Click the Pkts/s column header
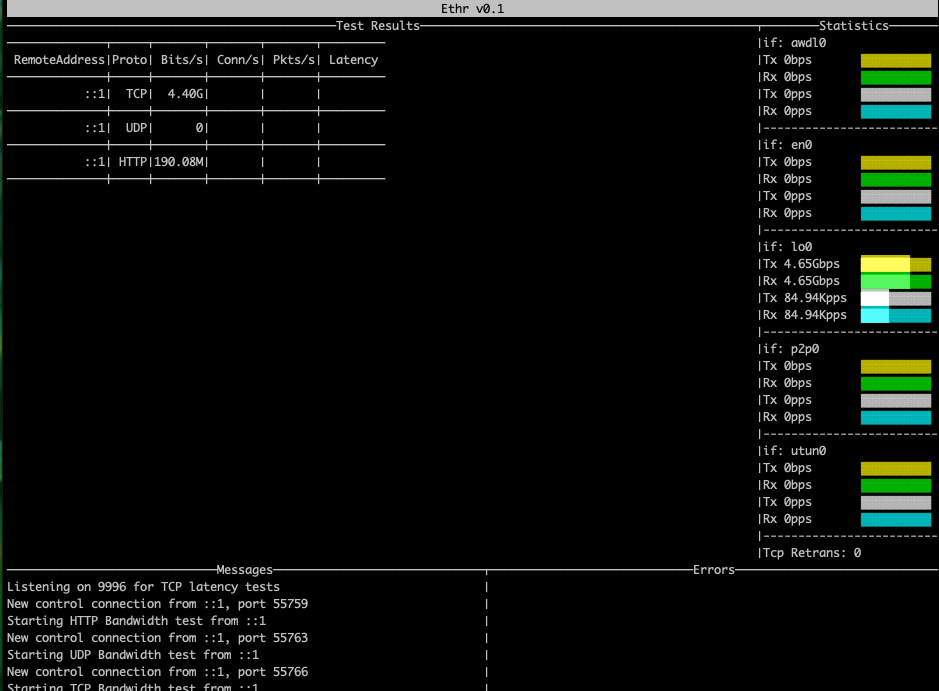Image resolution: width=939 pixels, height=691 pixels. click(293, 60)
